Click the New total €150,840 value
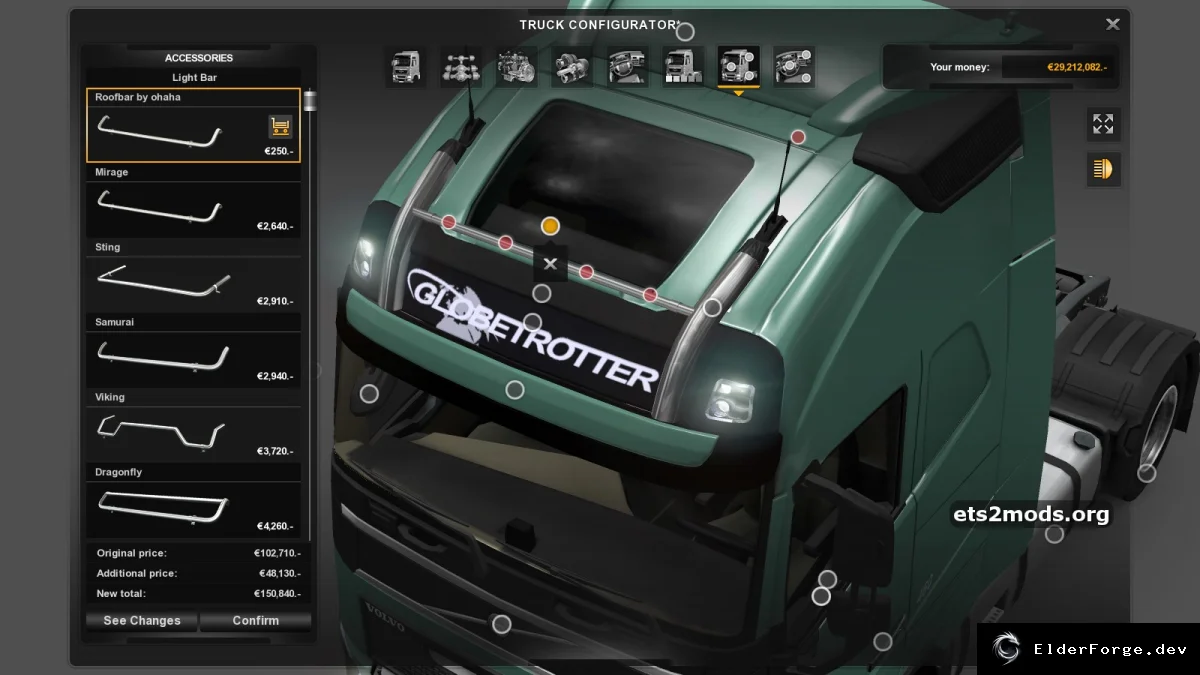Screen dimensions: 1200x675 coord(277,594)
